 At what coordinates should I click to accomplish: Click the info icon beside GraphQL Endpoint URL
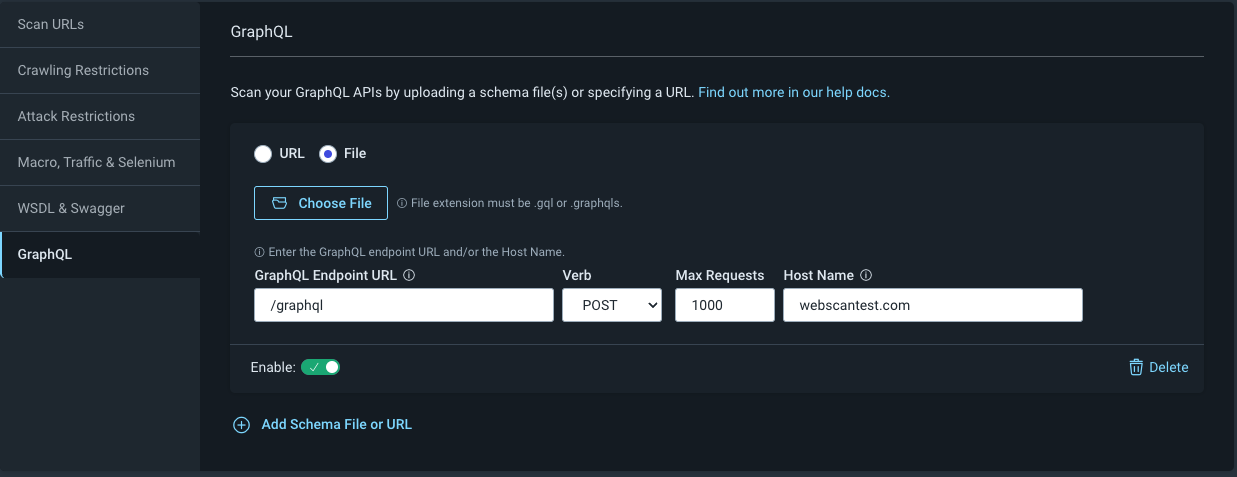pyautogui.click(x=409, y=275)
